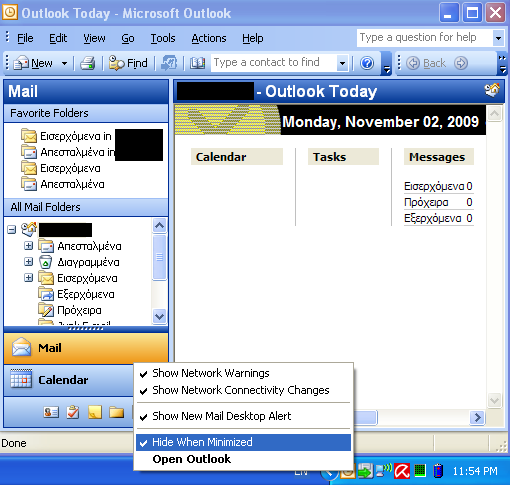510x485 pixels.
Task: Click the folder list scrollbar thumb
Action: click(159, 257)
